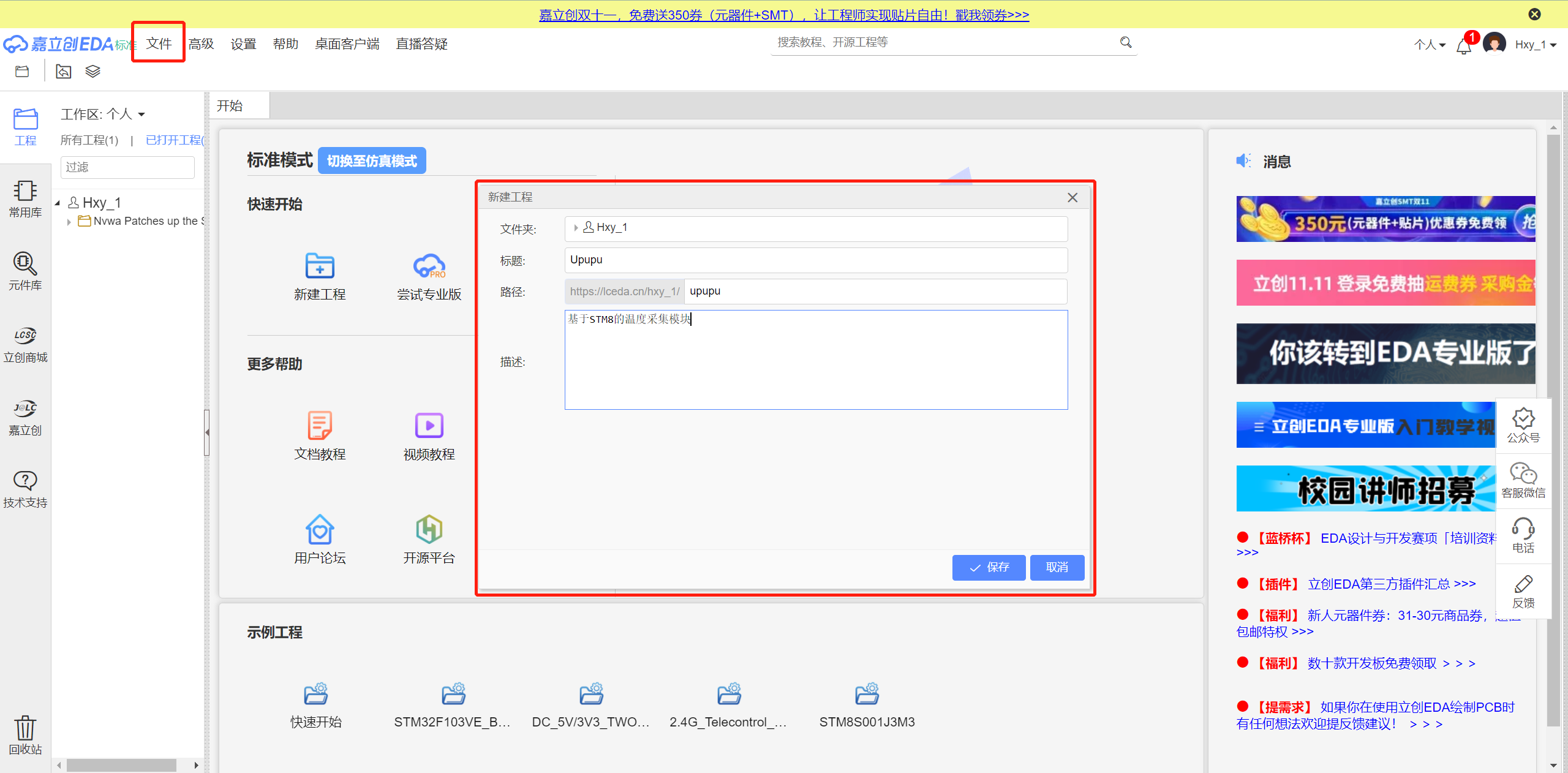Collapse the left panel using the splitter handle
Image resolution: width=1568 pixels, height=773 pixels.
point(207,432)
